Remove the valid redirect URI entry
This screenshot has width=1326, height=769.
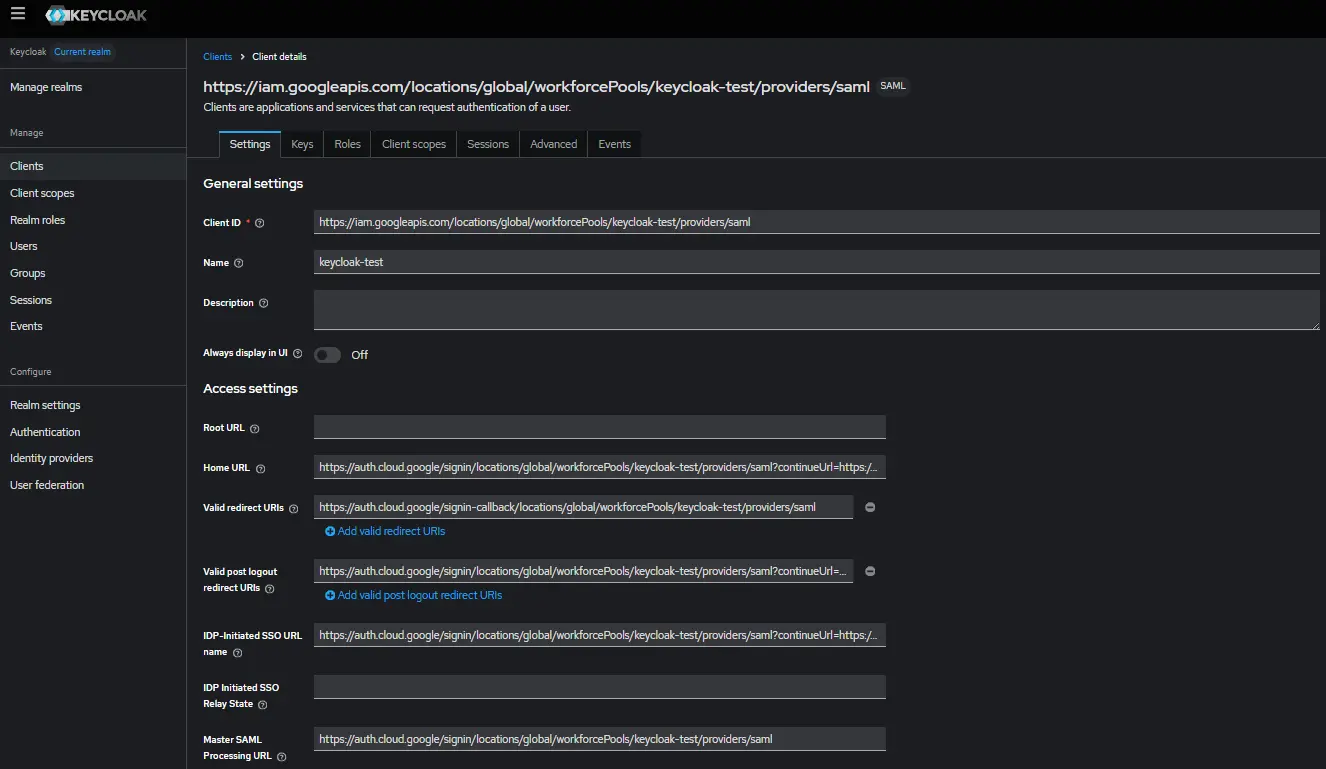[x=869, y=508]
